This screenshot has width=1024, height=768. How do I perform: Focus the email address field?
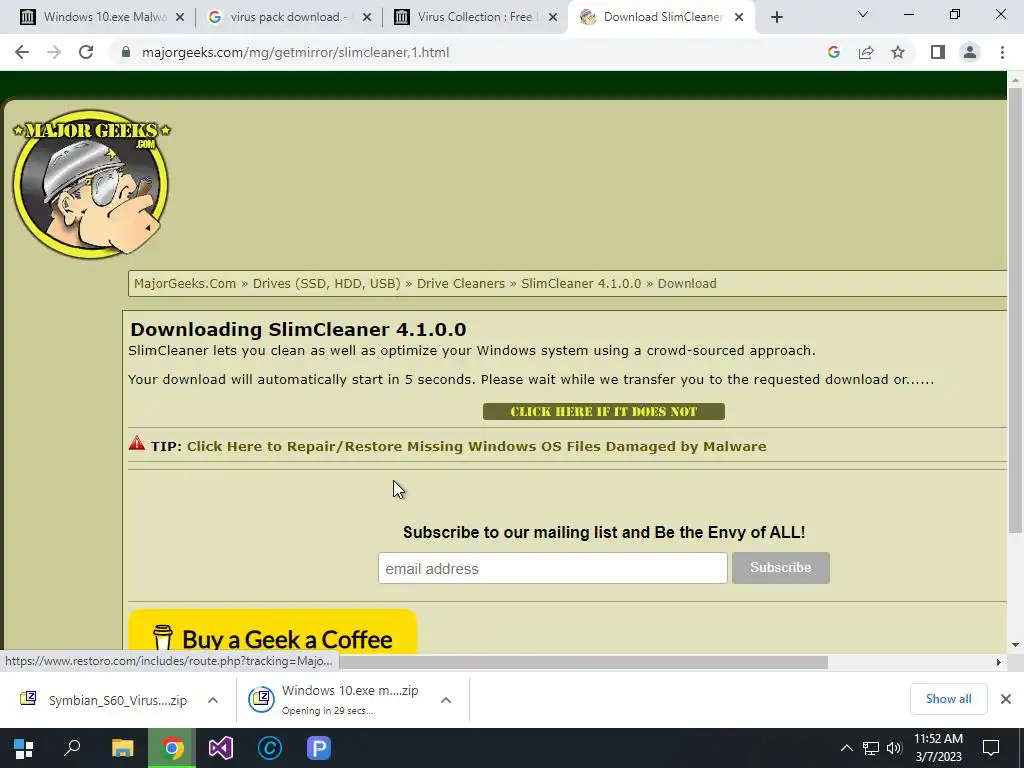click(x=552, y=568)
